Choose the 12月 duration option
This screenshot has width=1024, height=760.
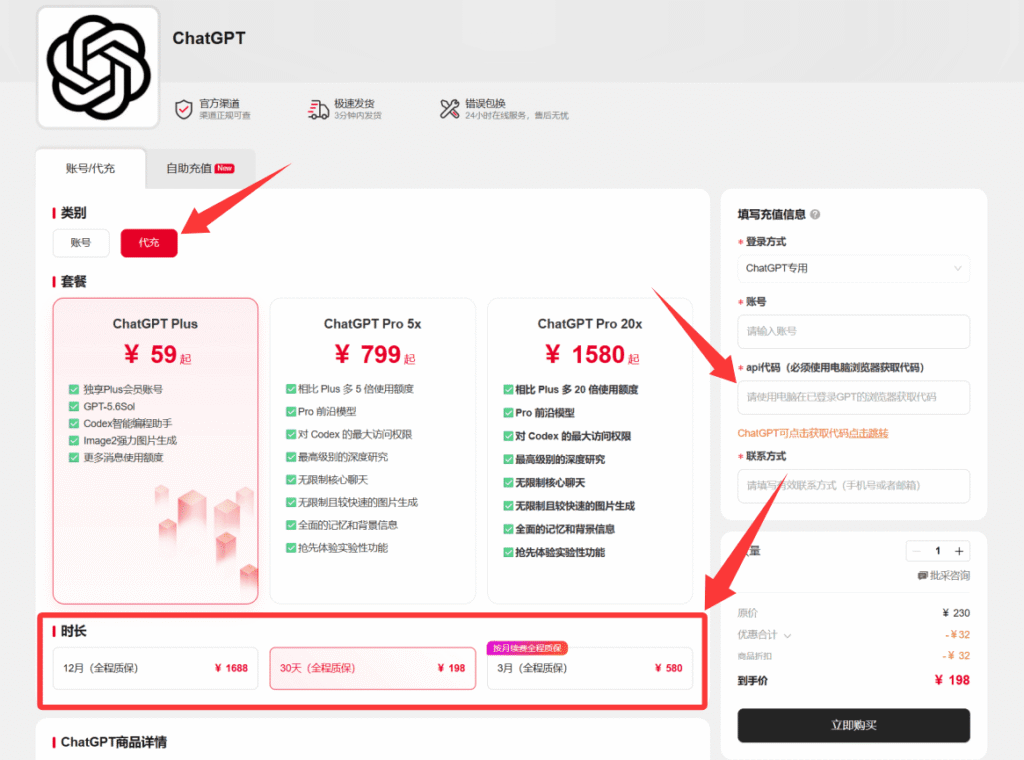pyautogui.click(x=155, y=668)
